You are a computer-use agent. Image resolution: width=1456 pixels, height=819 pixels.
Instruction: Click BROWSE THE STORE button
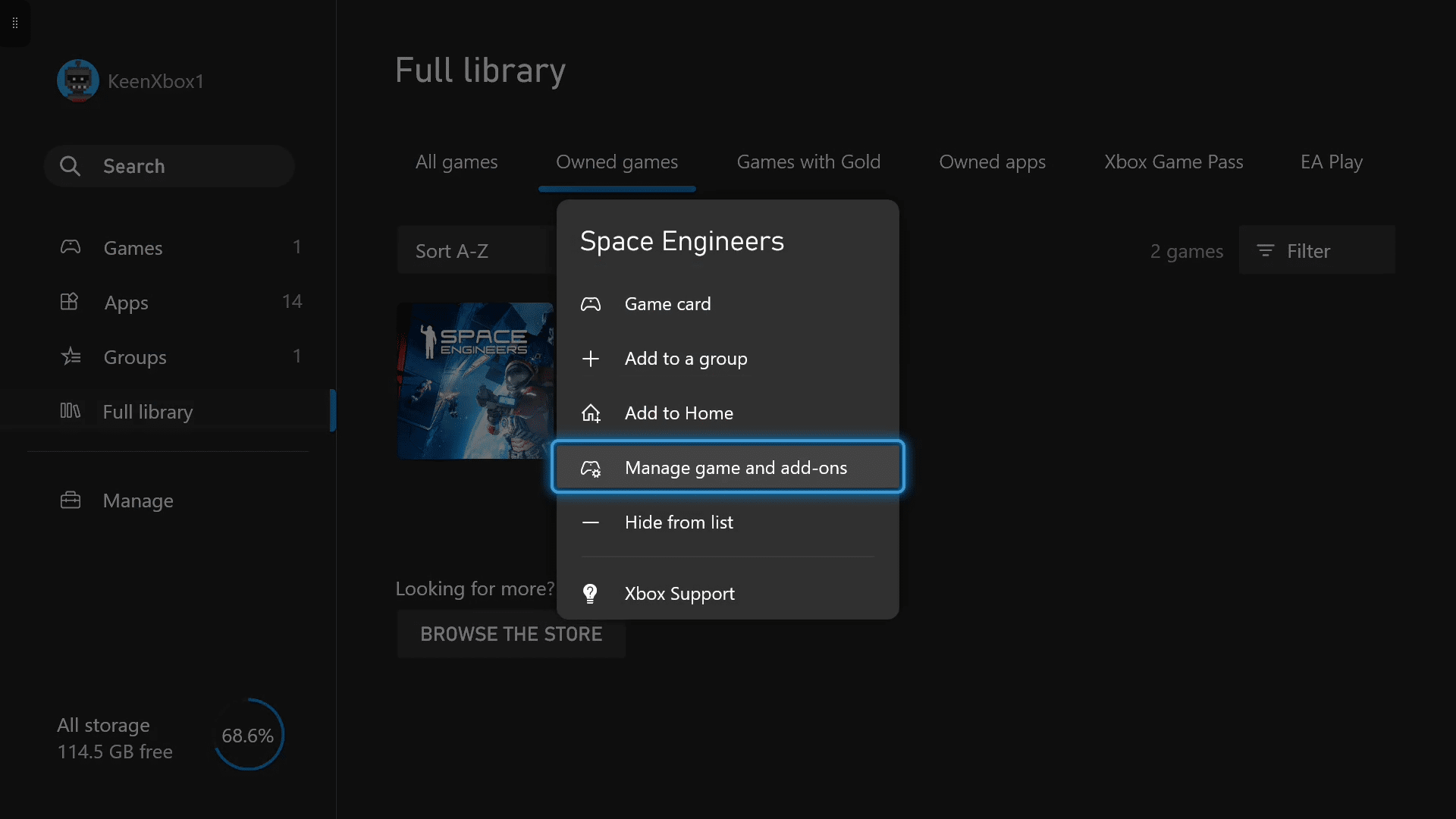tap(511, 634)
